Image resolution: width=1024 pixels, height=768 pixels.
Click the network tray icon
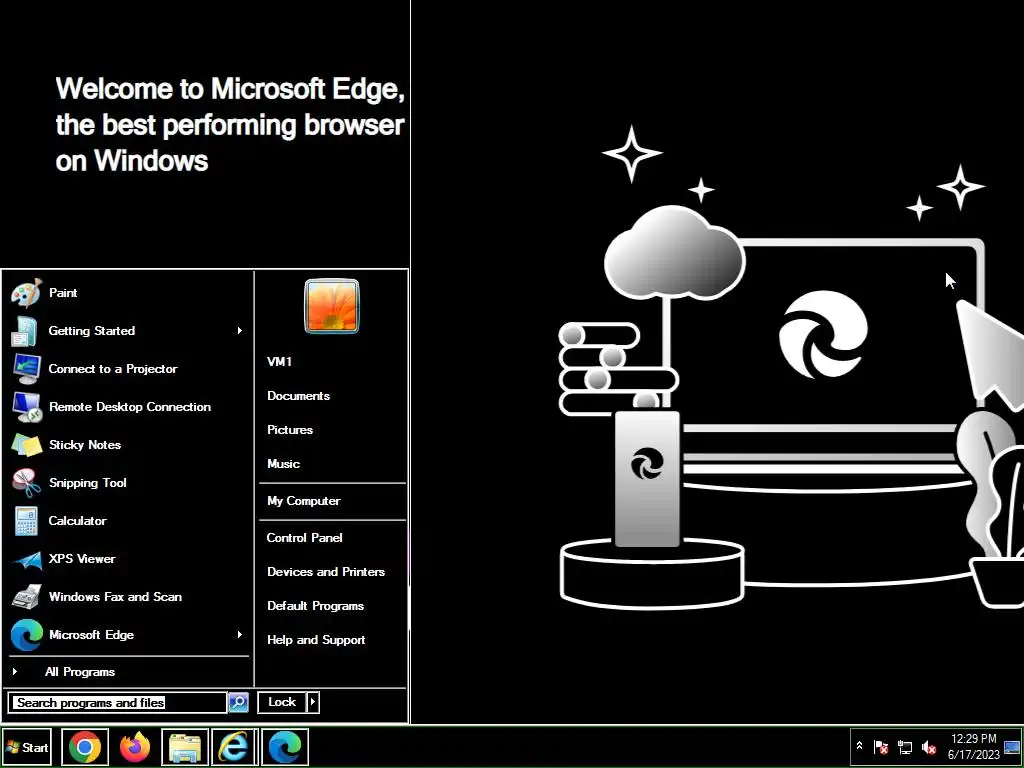point(904,747)
